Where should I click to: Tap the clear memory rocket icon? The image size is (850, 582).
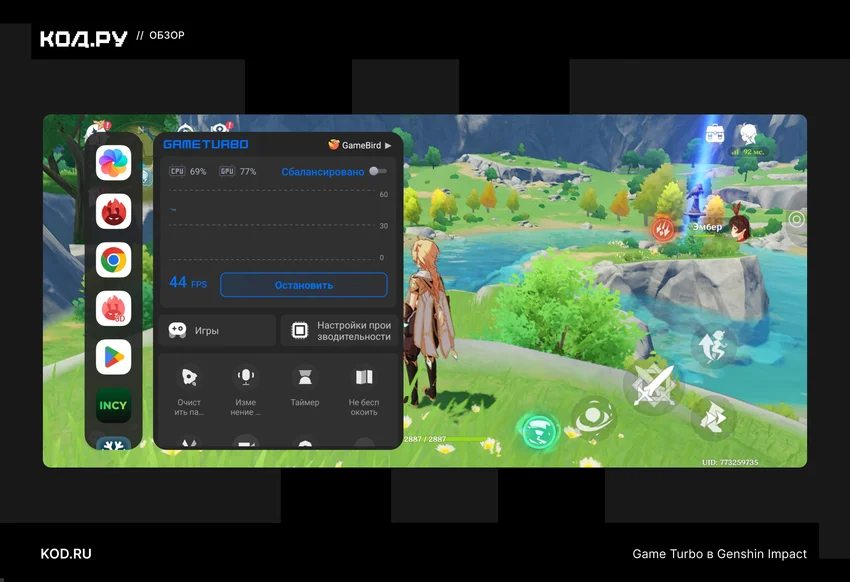click(x=189, y=377)
